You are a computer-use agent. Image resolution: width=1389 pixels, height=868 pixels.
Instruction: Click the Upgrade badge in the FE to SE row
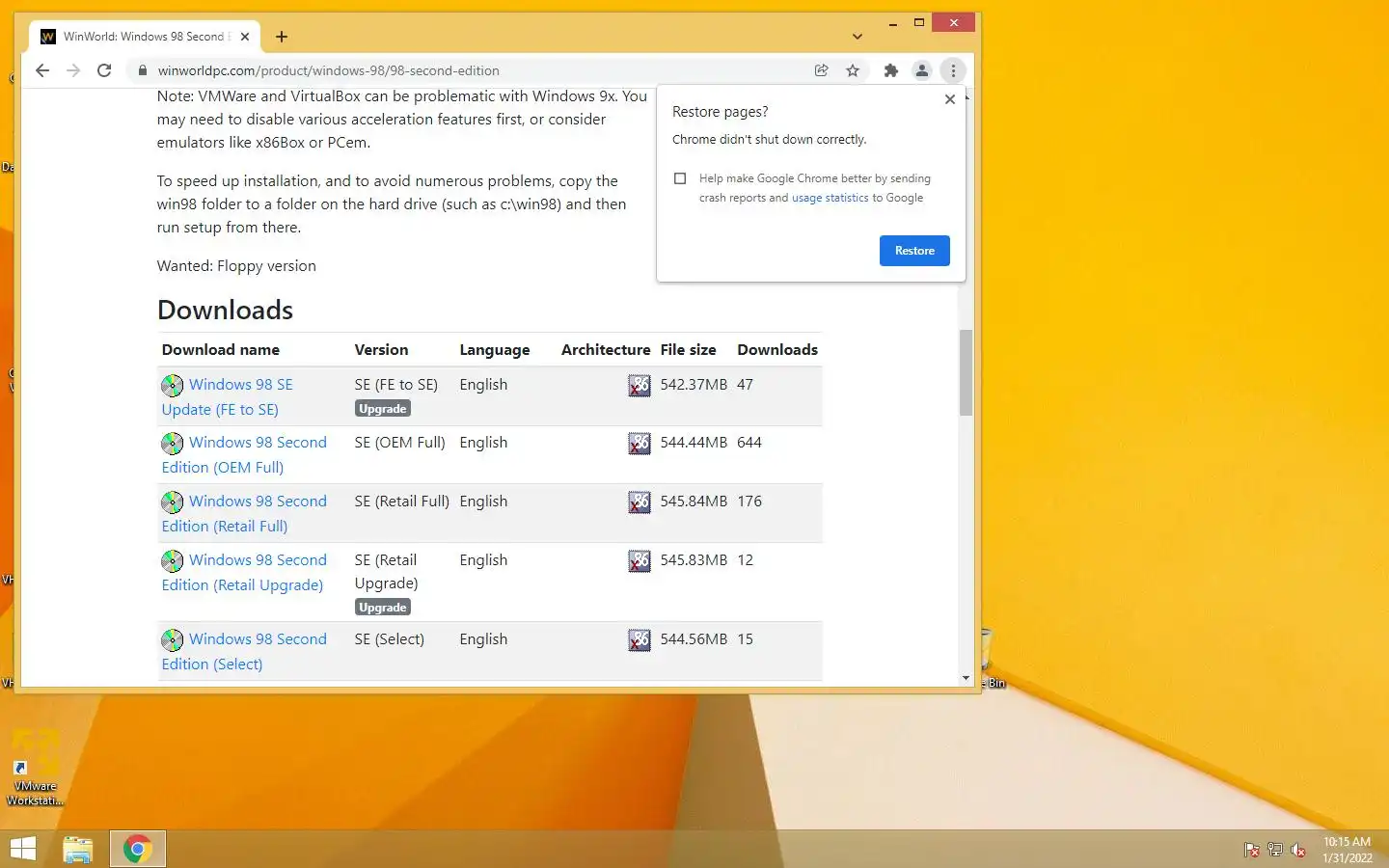(x=383, y=409)
